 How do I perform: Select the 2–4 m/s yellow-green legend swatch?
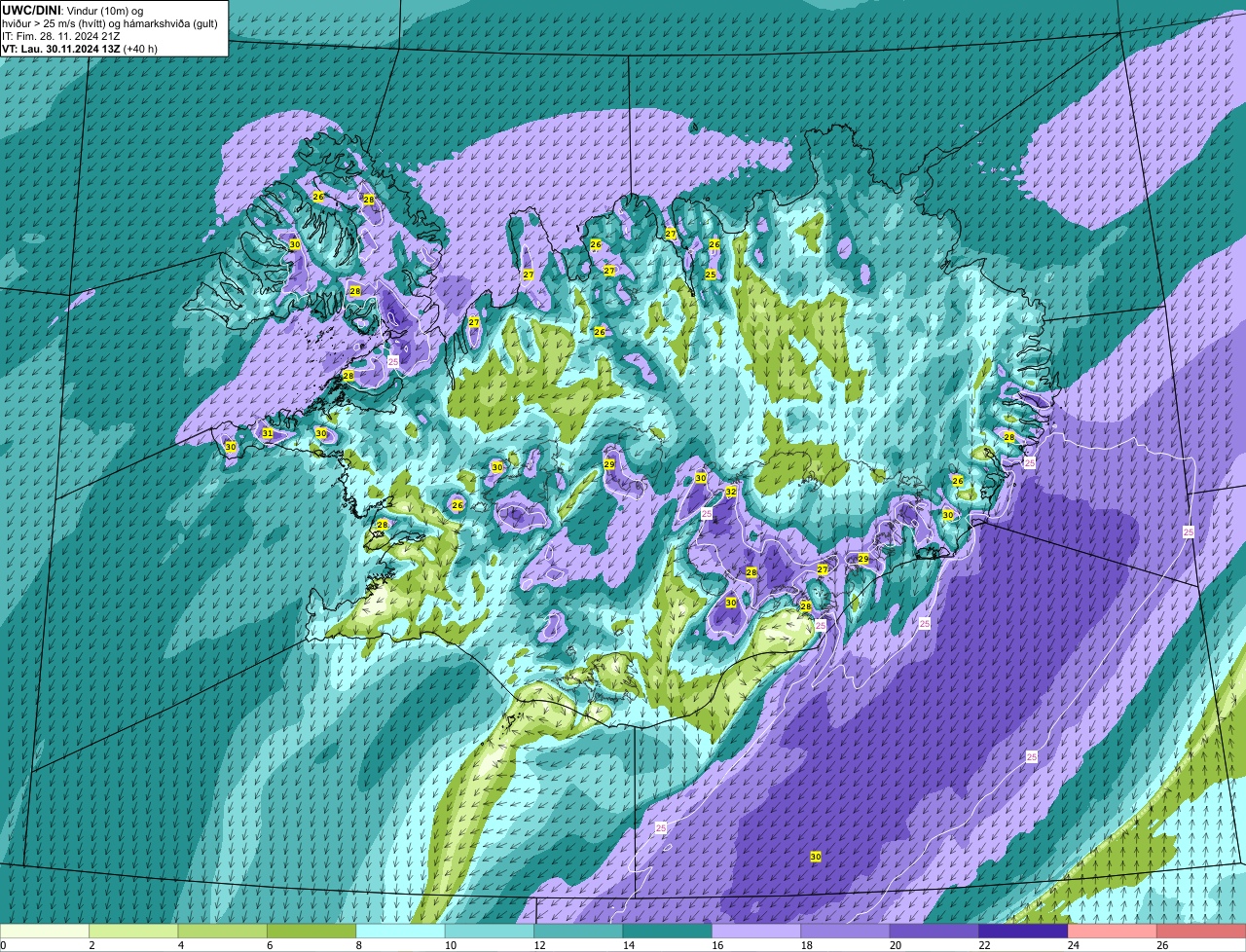click(x=134, y=932)
